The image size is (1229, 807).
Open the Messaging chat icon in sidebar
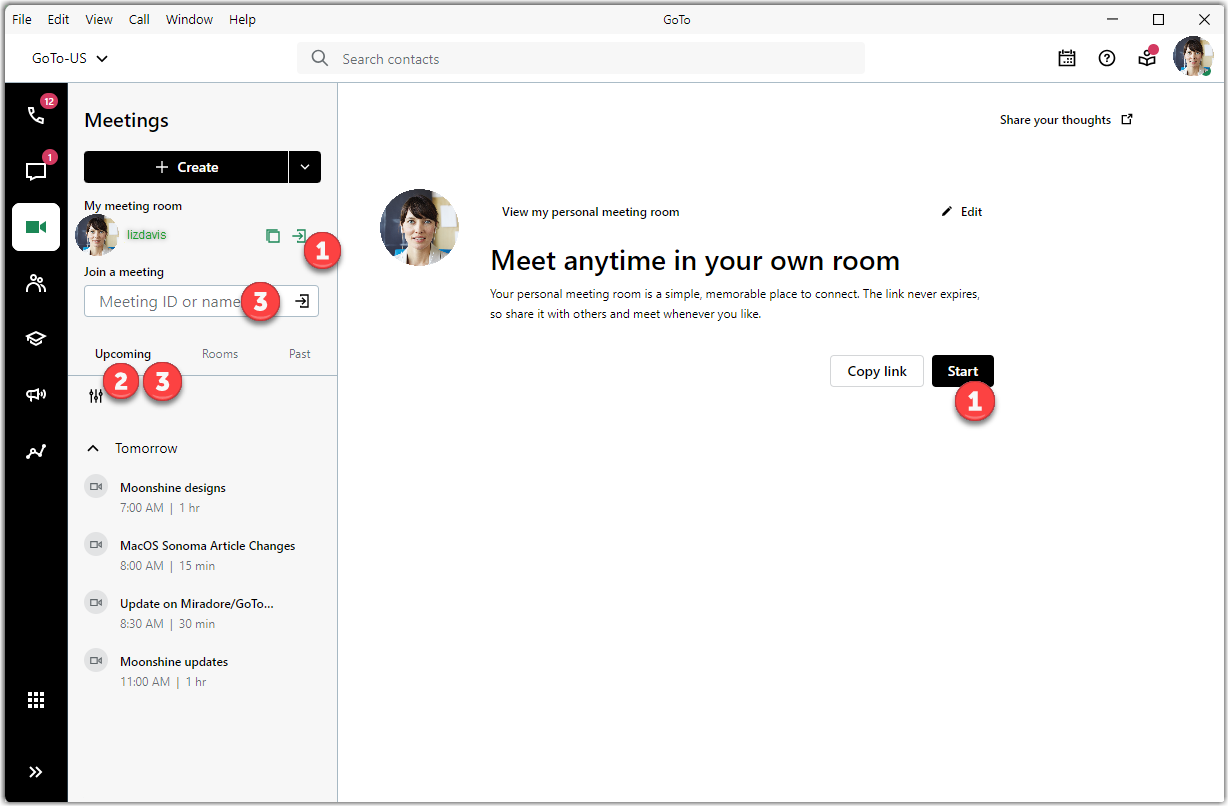(x=36, y=171)
